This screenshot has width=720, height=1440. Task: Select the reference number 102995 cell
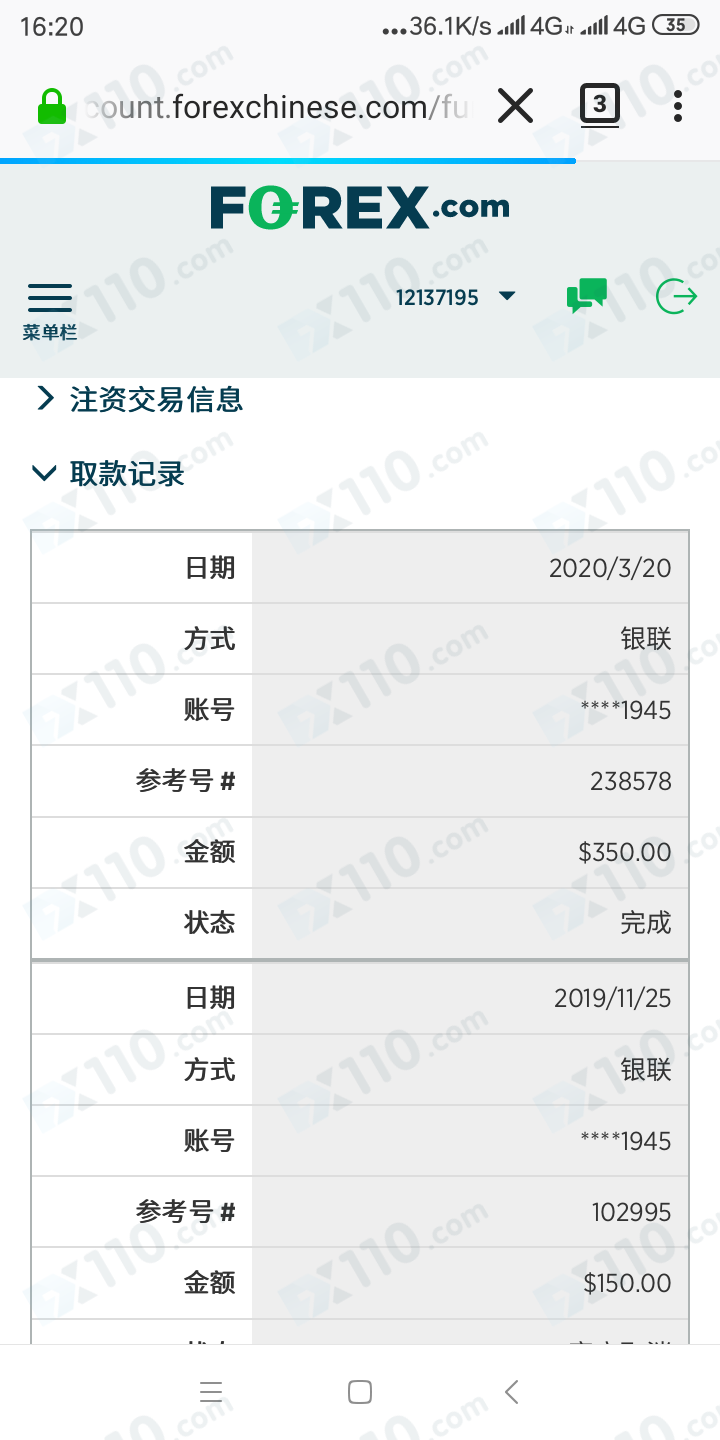[470, 1212]
